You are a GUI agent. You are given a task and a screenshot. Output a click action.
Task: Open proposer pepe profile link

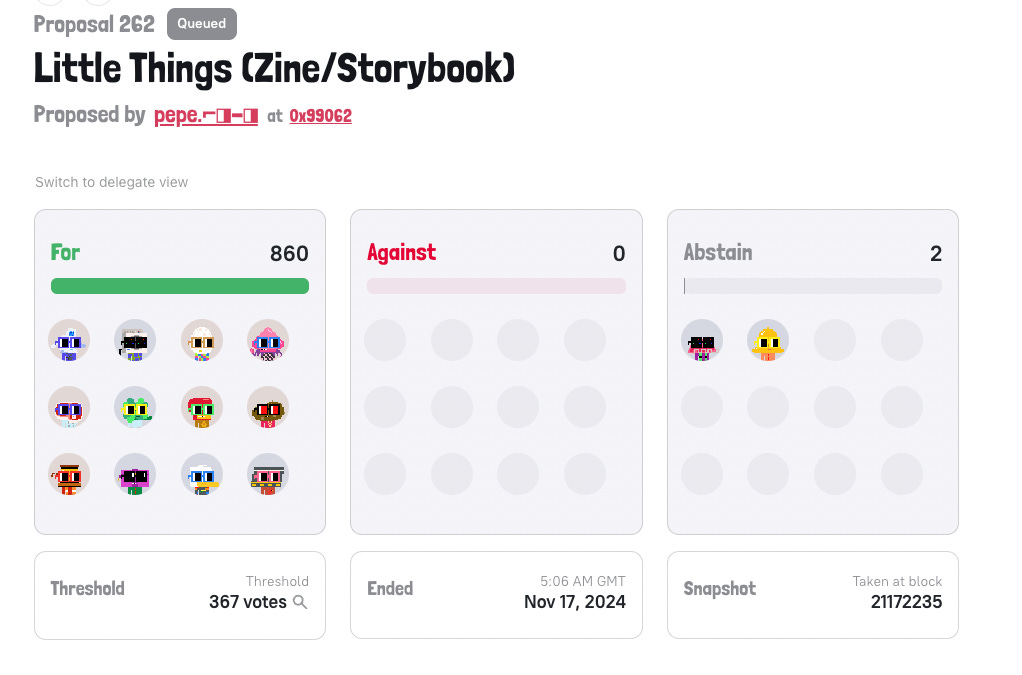pos(206,115)
